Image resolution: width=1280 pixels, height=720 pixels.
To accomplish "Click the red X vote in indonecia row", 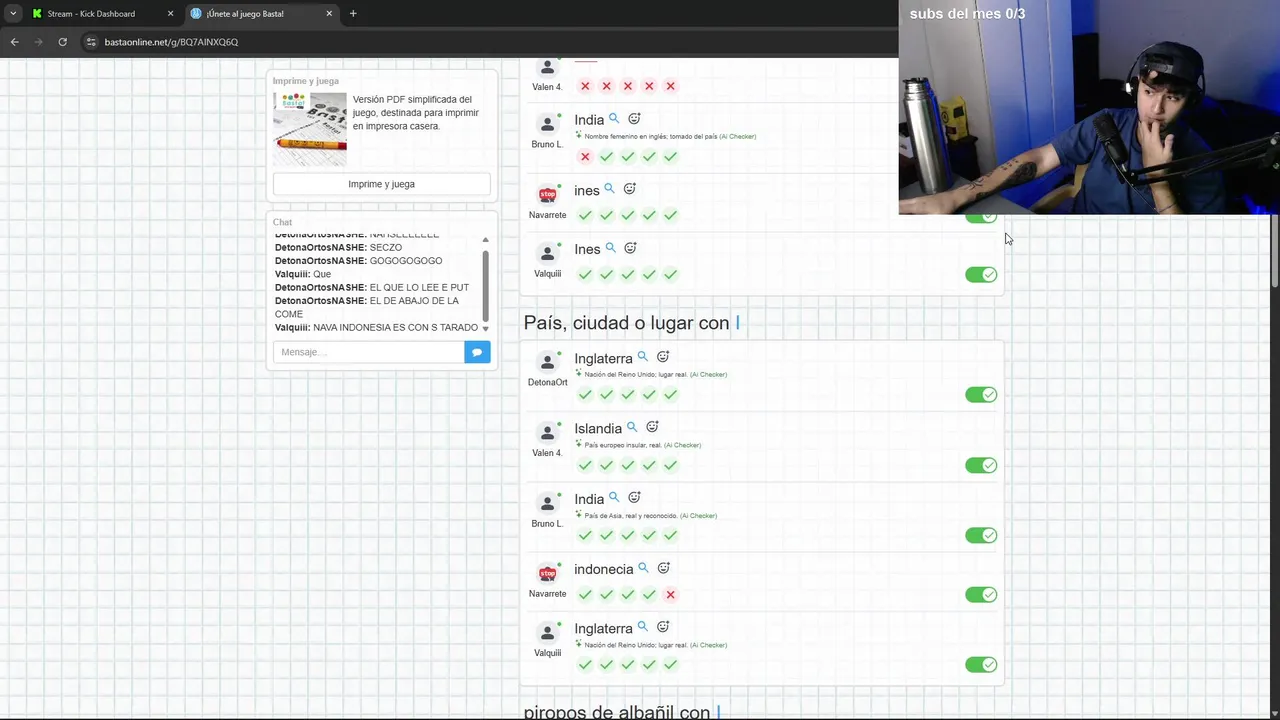I will (x=670, y=595).
